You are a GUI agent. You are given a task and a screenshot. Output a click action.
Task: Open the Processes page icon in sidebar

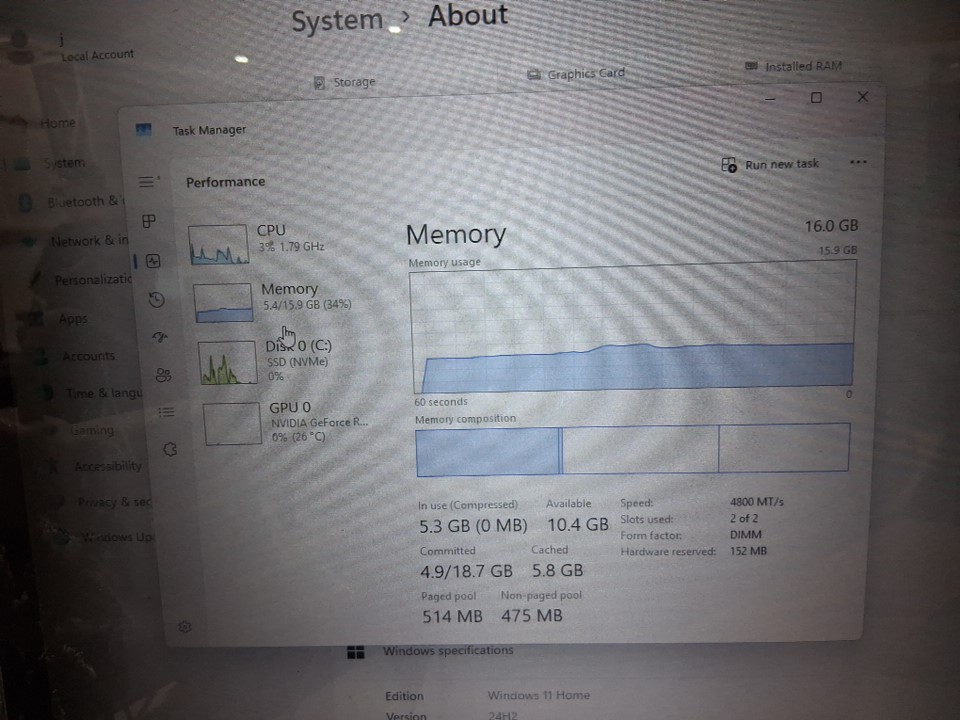click(x=149, y=221)
